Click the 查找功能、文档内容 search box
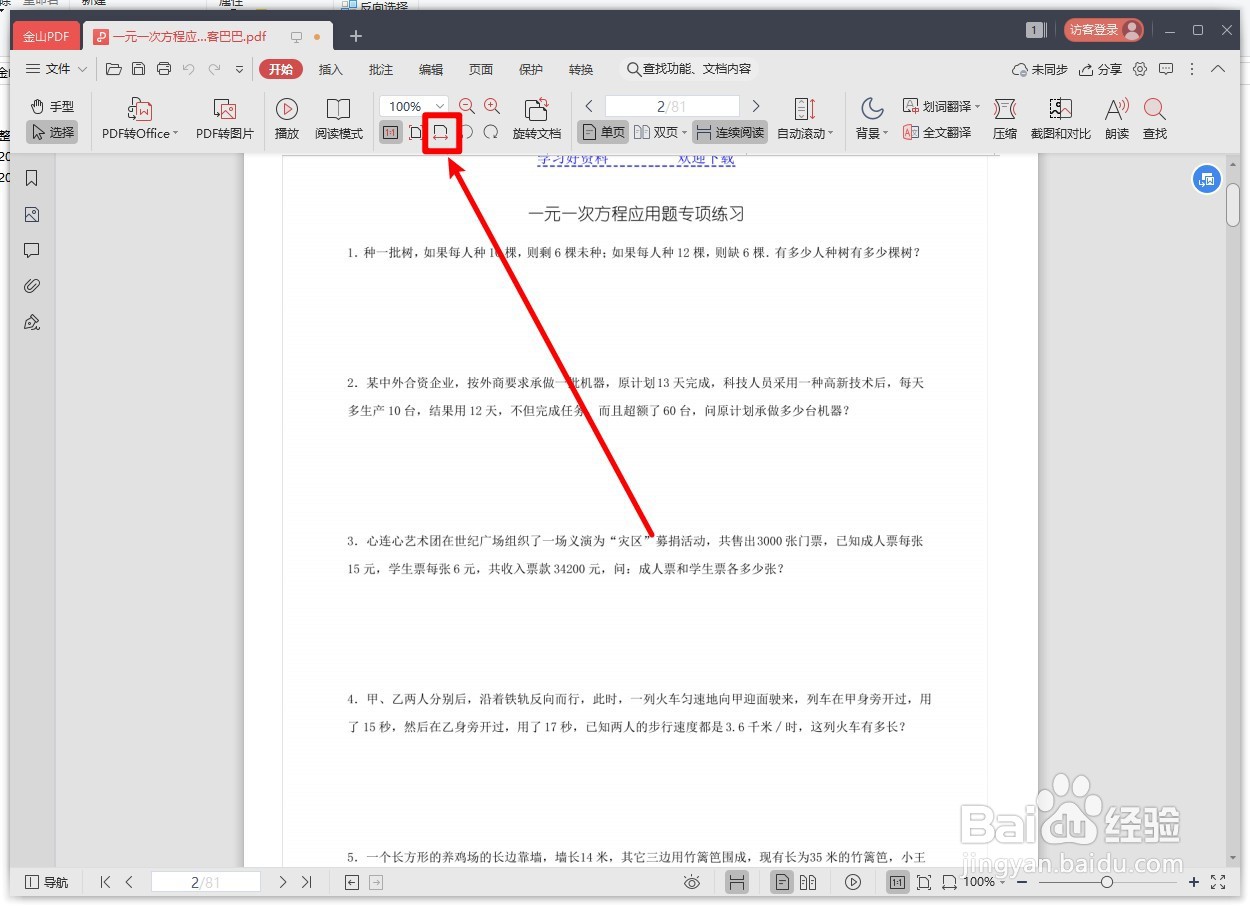Viewport: 1250px width, 906px height. [688, 69]
